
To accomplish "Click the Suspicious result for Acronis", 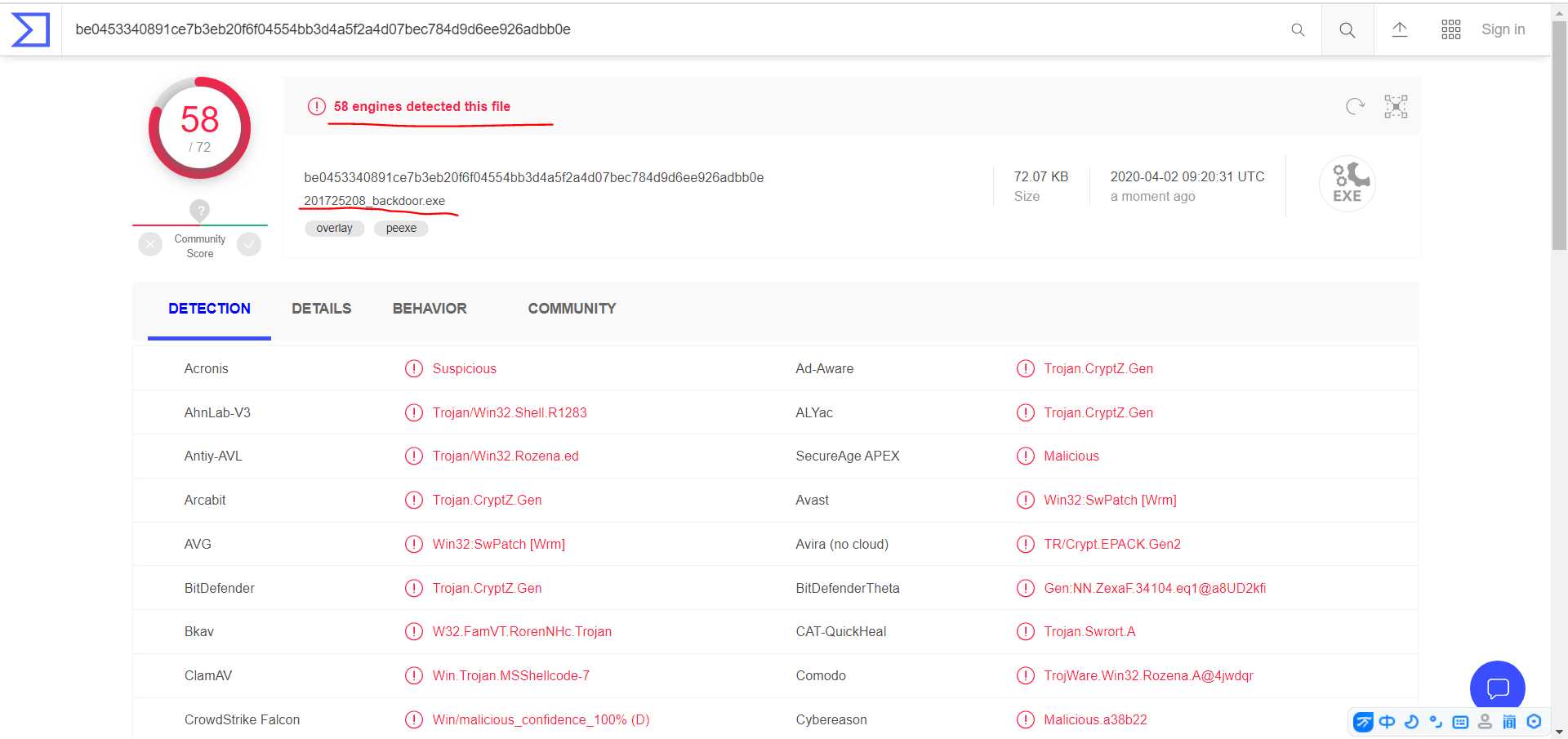I will 465,369.
